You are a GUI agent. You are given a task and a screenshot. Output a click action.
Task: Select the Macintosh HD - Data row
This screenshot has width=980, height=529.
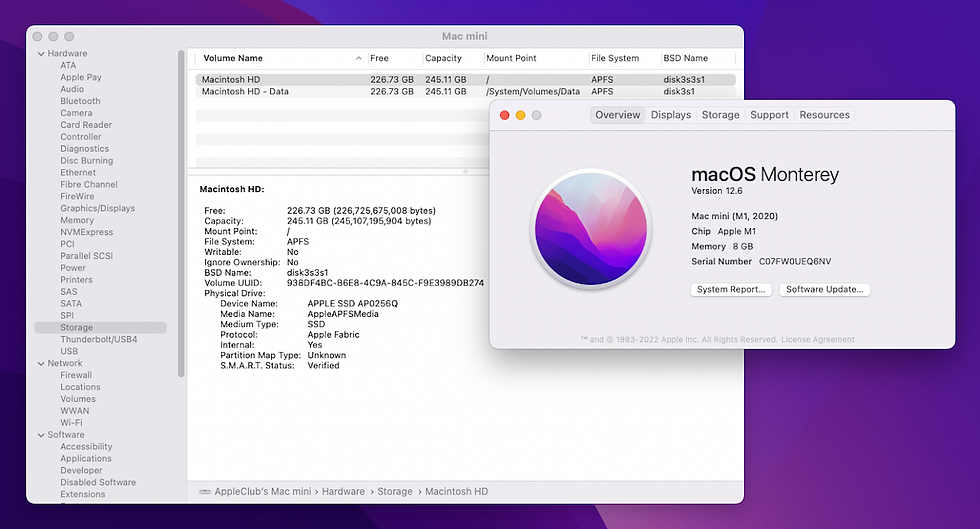[x=465, y=91]
